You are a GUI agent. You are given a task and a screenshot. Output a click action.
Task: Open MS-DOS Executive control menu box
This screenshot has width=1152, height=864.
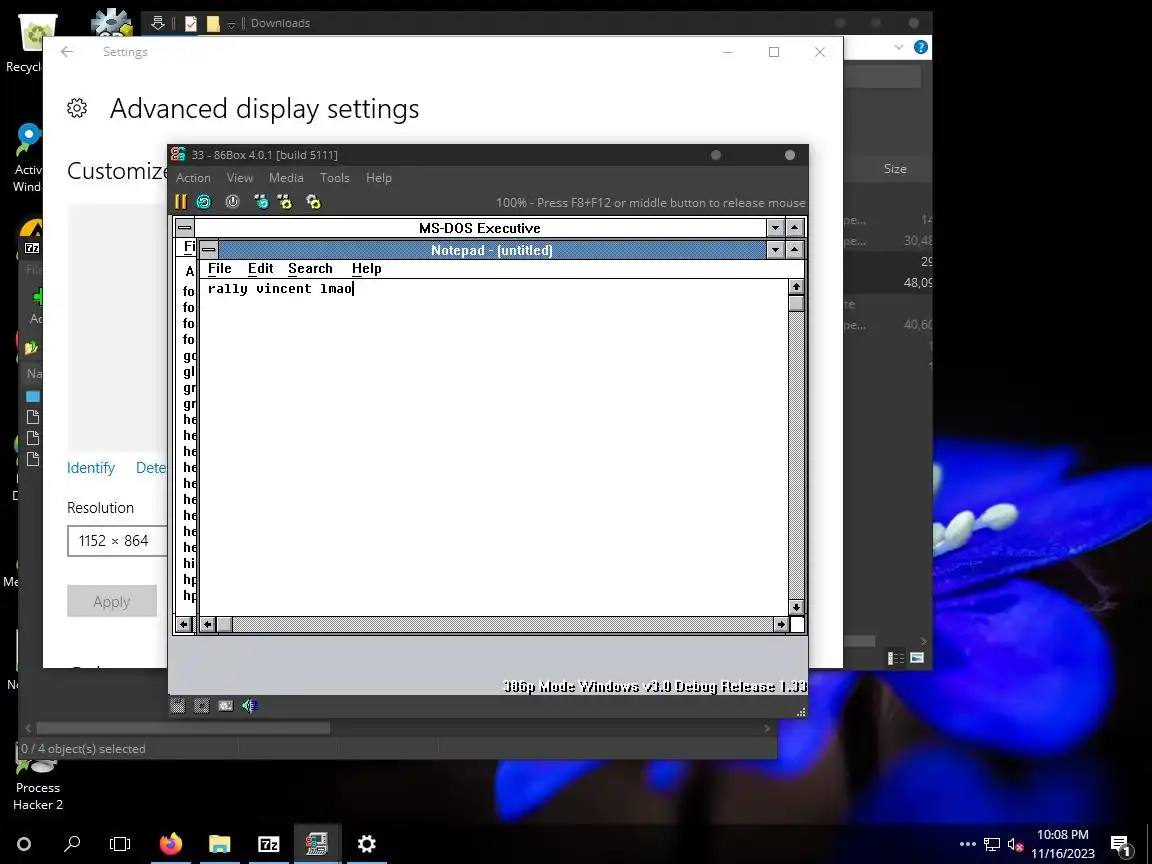185,228
